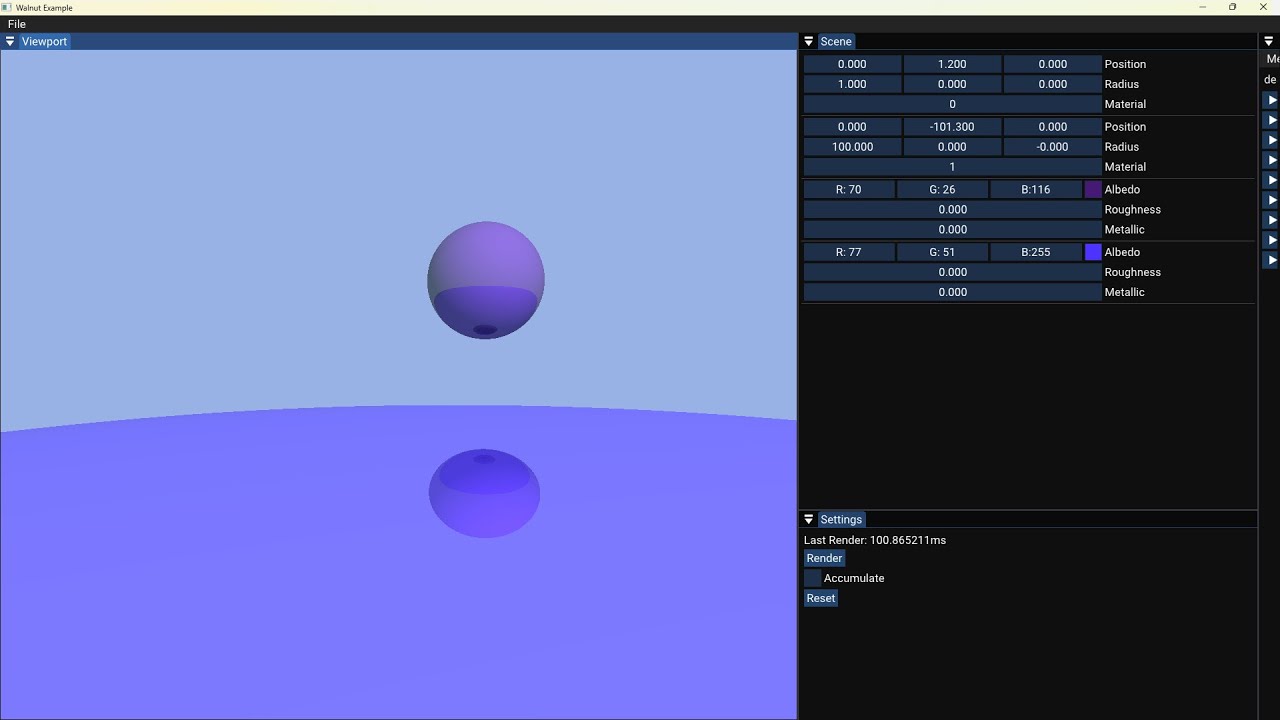Viewport: 1280px width, 720px height.
Task: Open the bright blue Albedo color swatch
Action: (x=1093, y=252)
